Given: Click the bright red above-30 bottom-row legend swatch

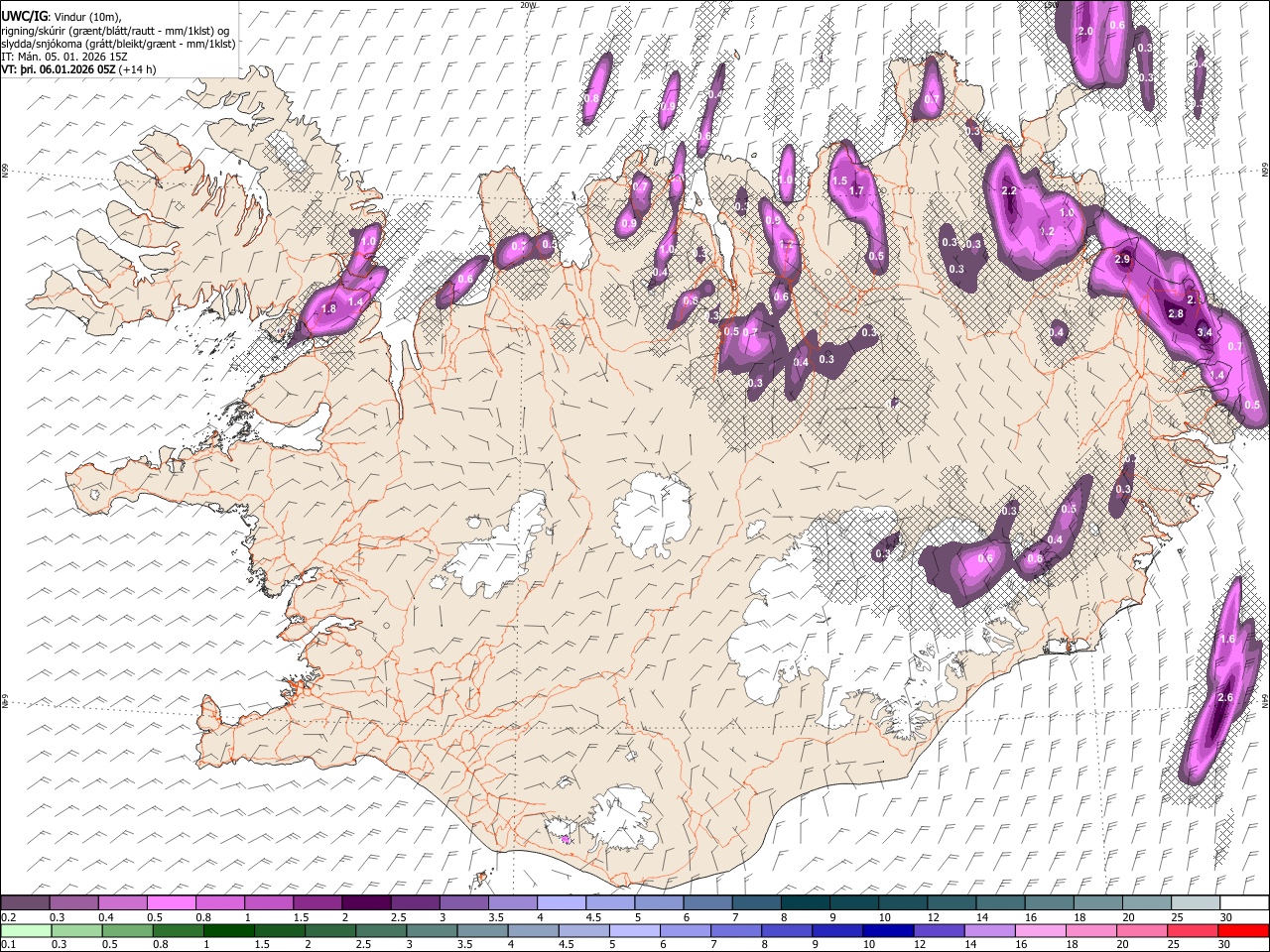Looking at the screenshot, I should (1243, 930).
